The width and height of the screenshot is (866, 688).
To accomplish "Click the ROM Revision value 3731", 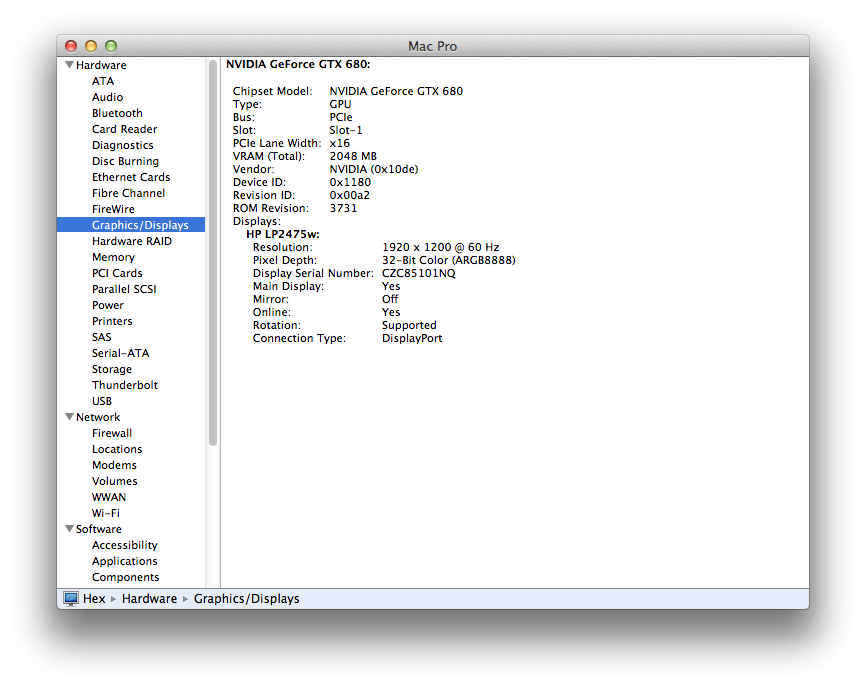I will click(343, 208).
